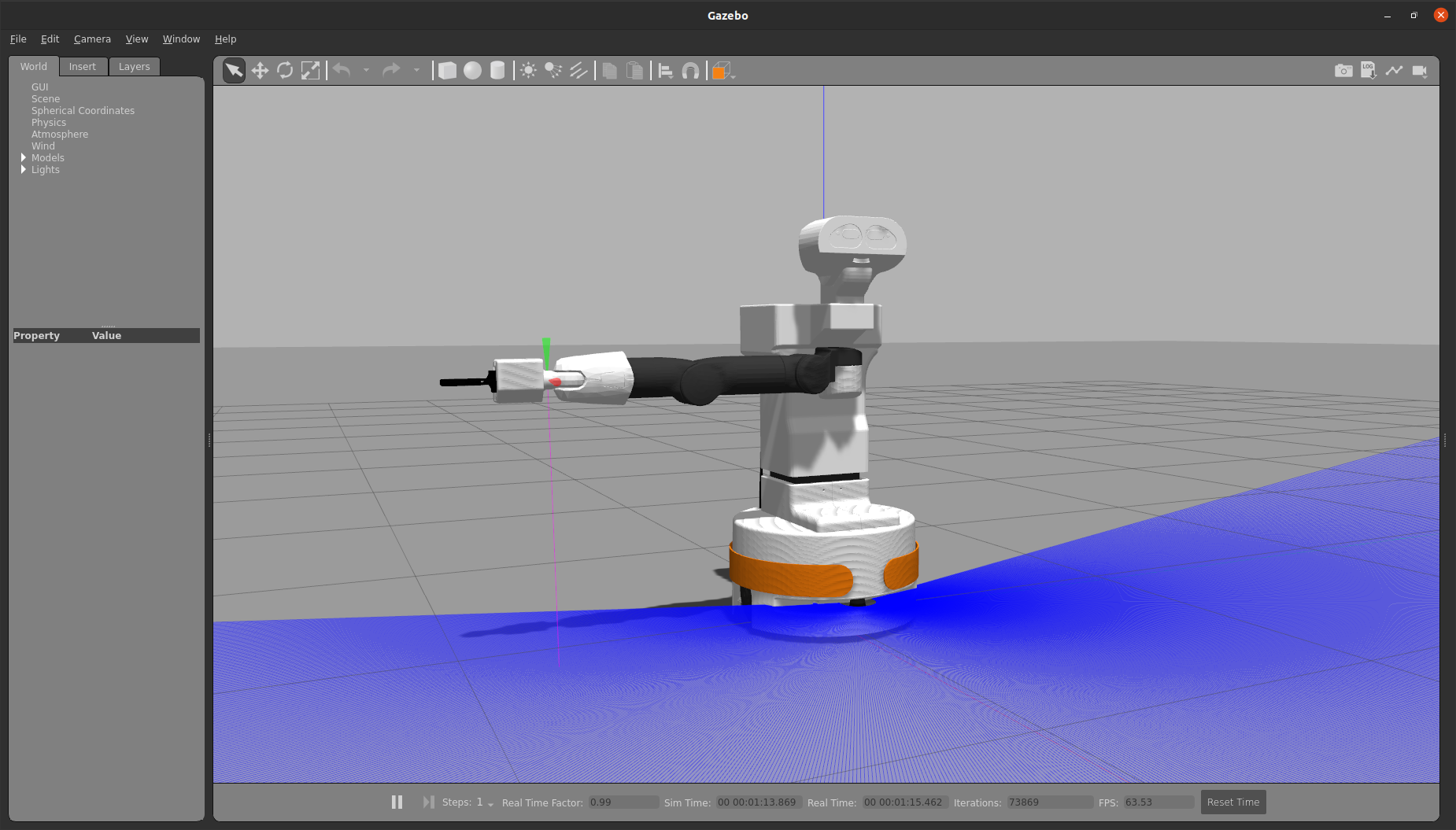Expand the Lights tree item
1456x830 pixels.
24,169
